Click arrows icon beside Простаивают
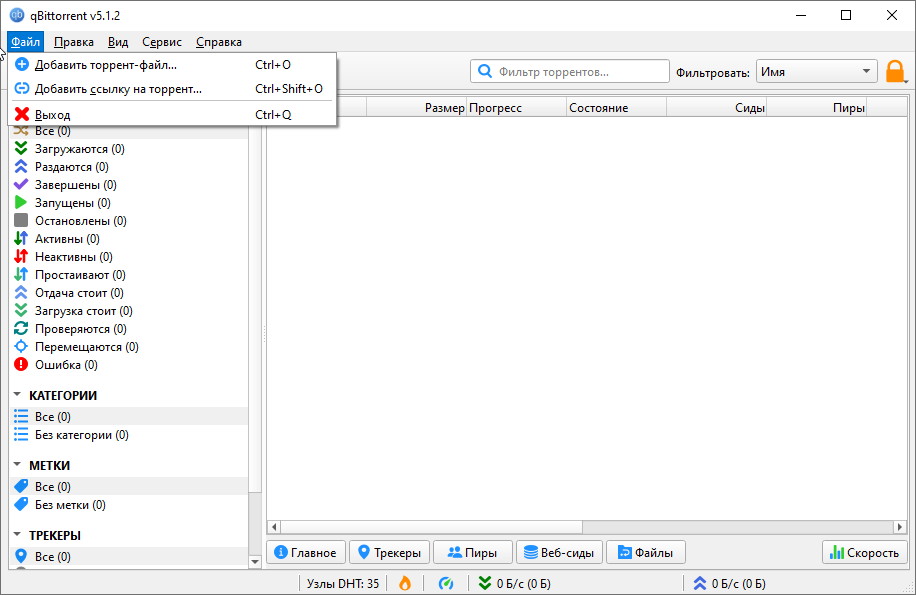The width and height of the screenshot is (916, 595). pos(21,274)
